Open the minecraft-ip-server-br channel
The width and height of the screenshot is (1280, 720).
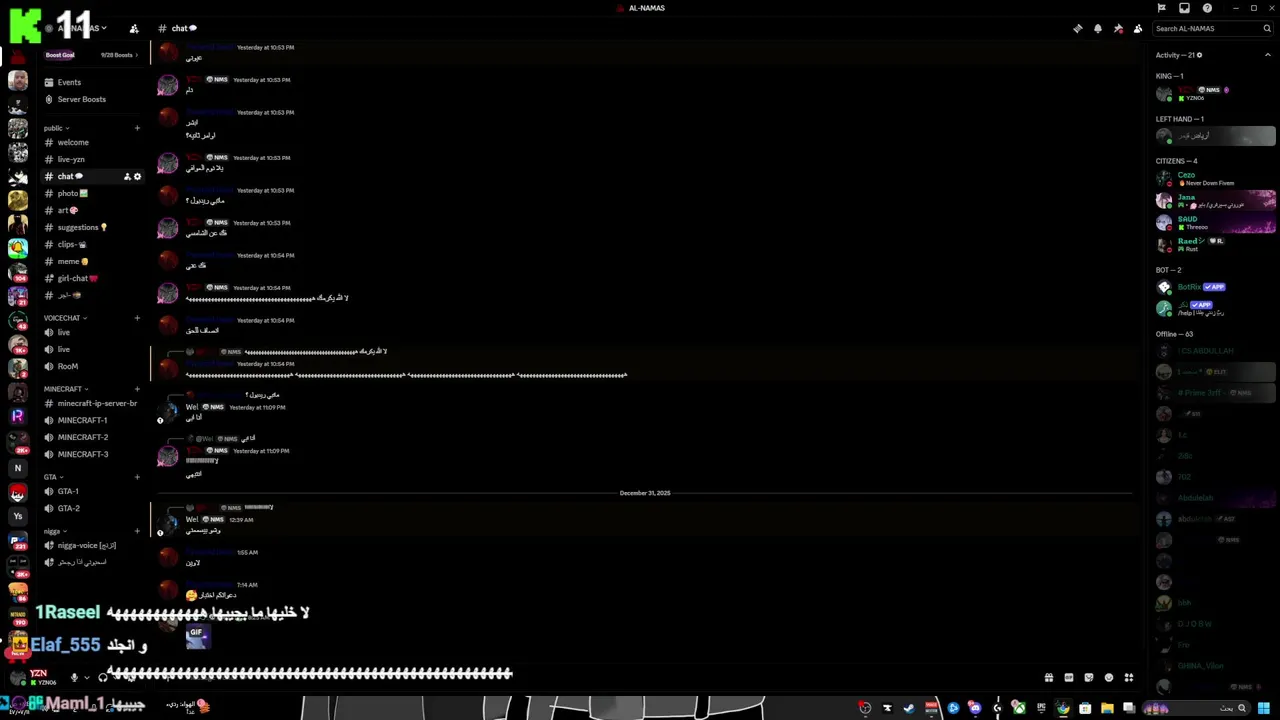tap(92, 403)
